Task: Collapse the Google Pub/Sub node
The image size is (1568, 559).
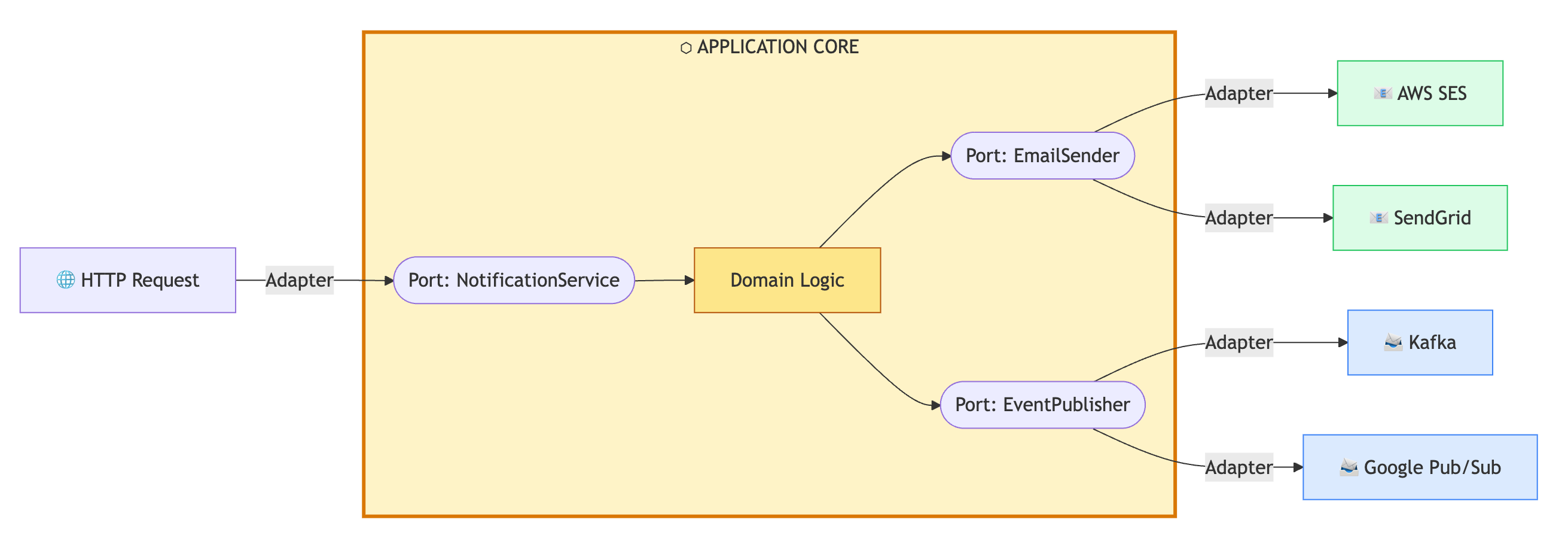Action: tap(1420, 467)
